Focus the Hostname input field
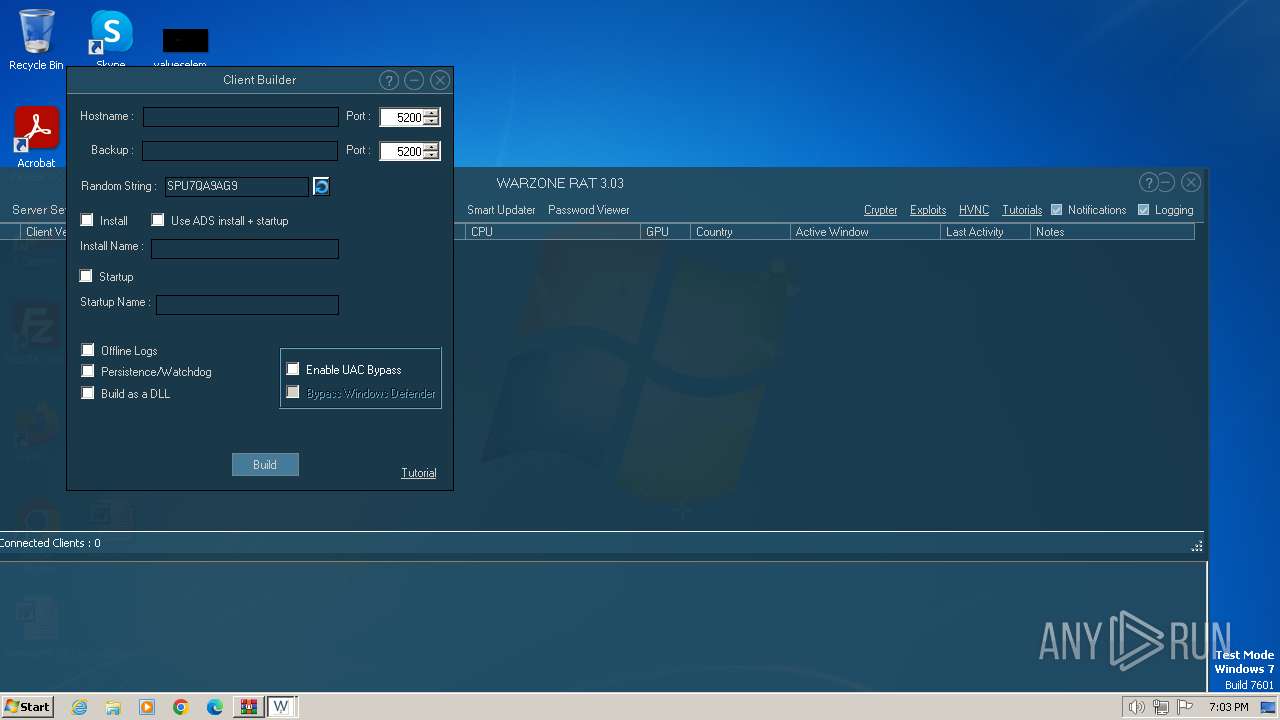This screenshot has height=720, width=1280. 240,117
